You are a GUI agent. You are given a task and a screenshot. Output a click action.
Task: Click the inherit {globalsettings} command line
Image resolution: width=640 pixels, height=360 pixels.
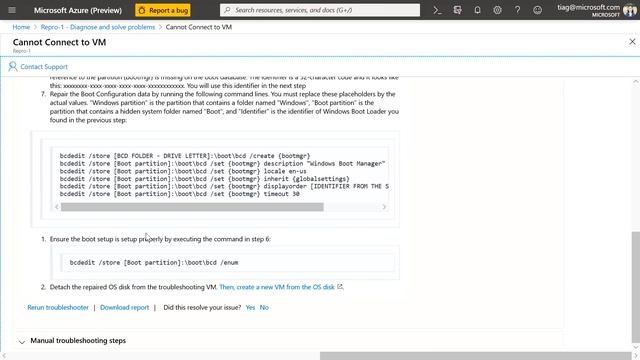pos(204,179)
